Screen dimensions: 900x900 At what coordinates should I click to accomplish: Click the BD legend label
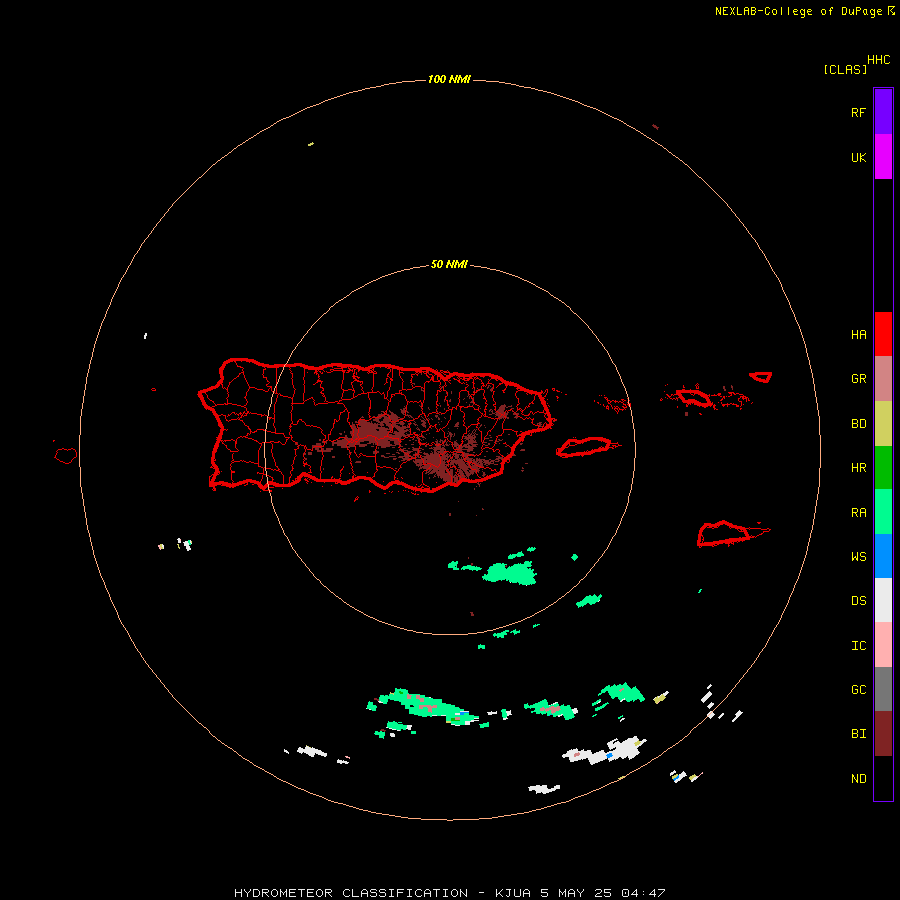pos(858,424)
